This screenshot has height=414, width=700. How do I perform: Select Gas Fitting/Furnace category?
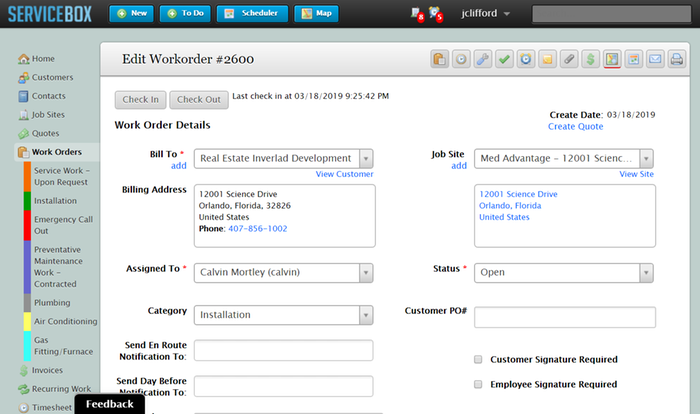tap(63, 346)
